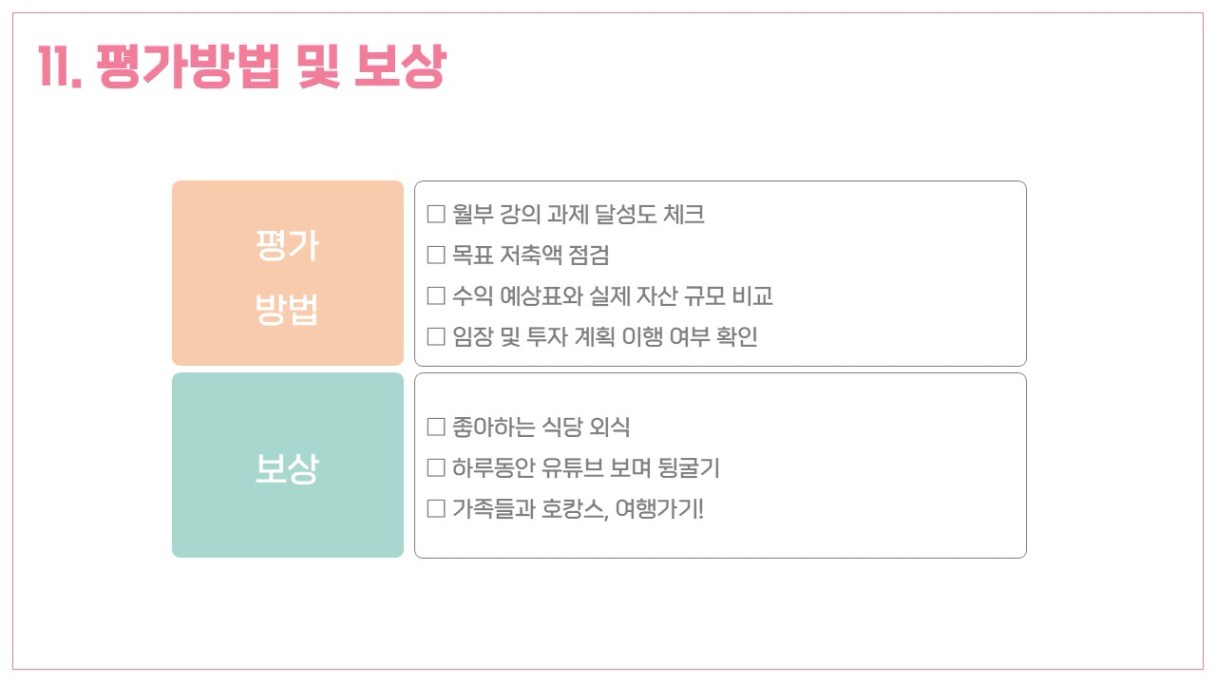This screenshot has width=1216, height=684.
Task: Tick the 좋아하는 식당 외식 checkbox
Action: (x=435, y=427)
